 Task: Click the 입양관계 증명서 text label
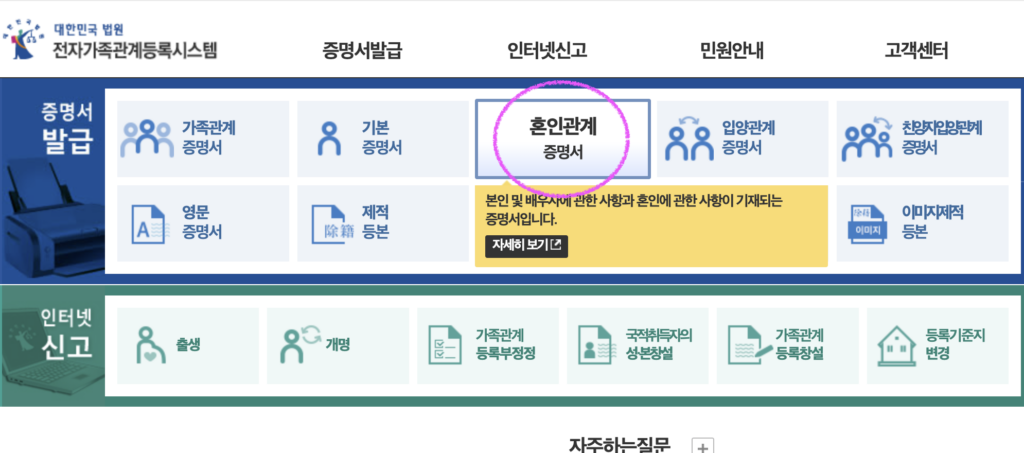tap(748, 138)
